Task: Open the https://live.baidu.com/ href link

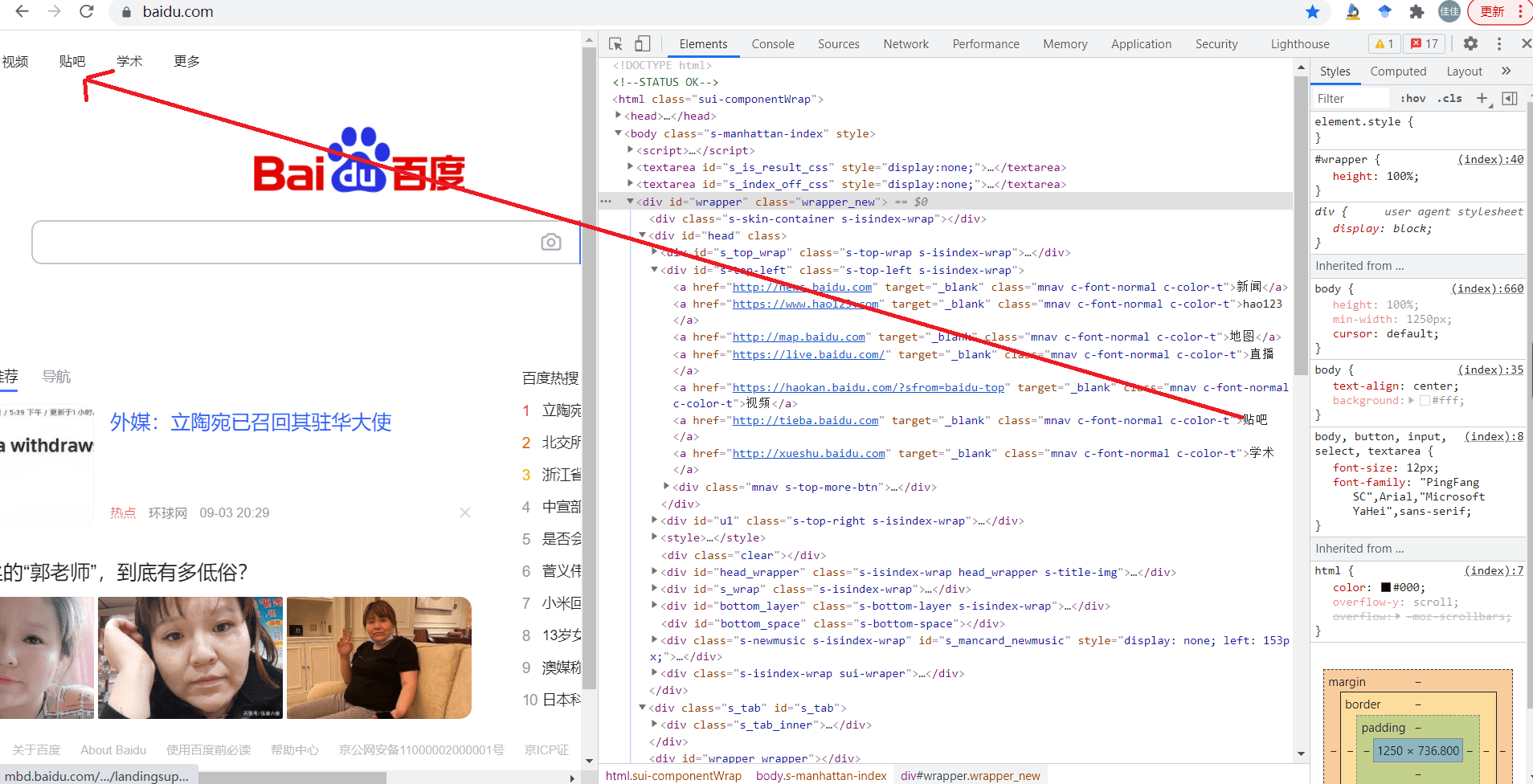Action: coord(808,354)
